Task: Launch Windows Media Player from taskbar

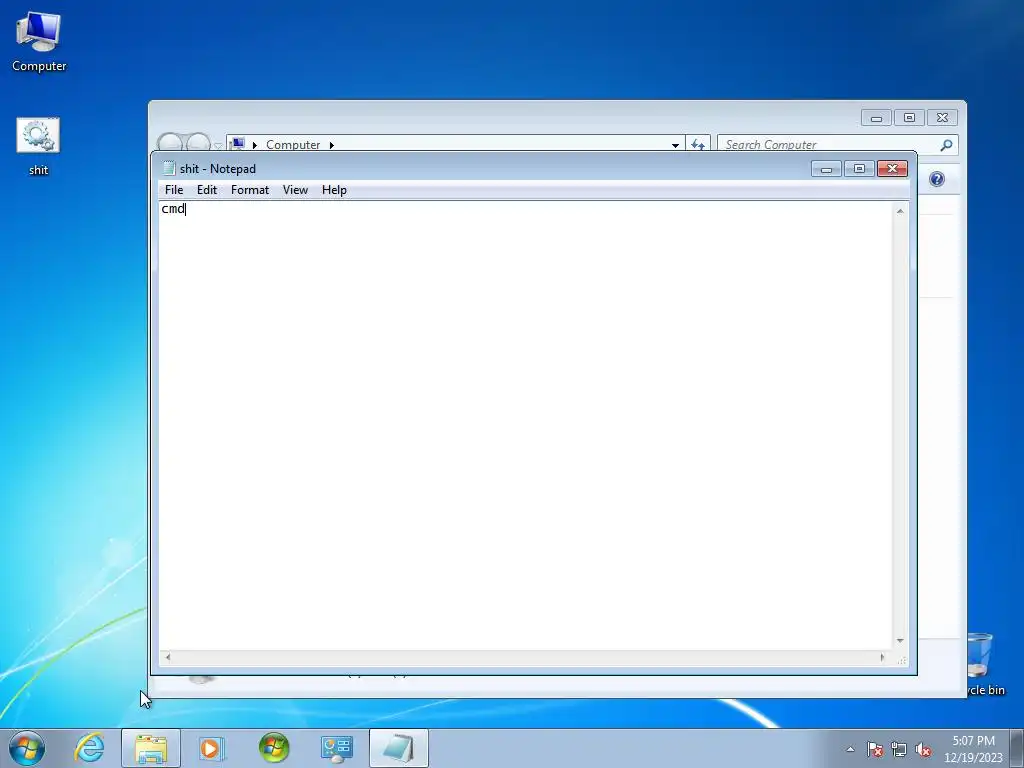Action: click(x=212, y=748)
